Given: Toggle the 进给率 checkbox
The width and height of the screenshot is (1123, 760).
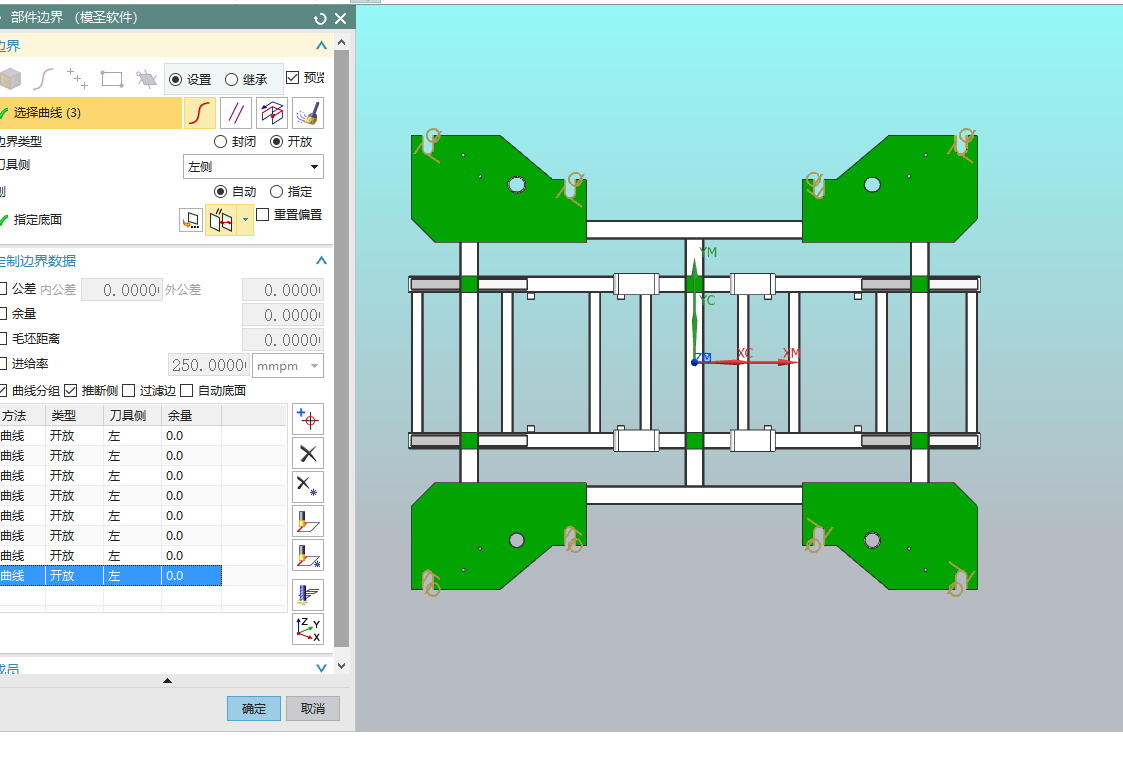Looking at the screenshot, I should pyautogui.click(x=3, y=364).
